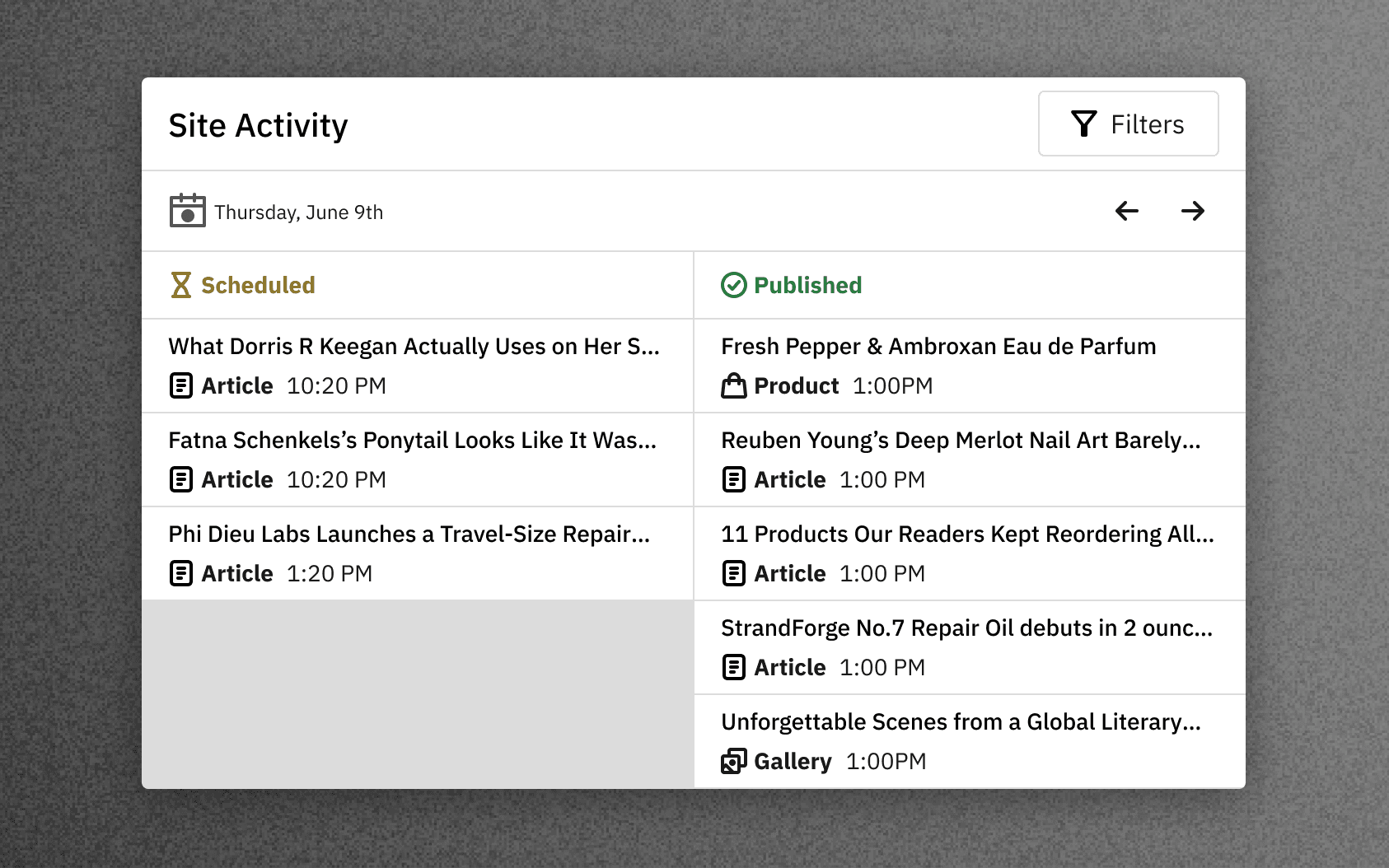1389x868 pixels.
Task: Click 1:00 PM time on Reuben Young row
Action: pyautogui.click(x=882, y=480)
